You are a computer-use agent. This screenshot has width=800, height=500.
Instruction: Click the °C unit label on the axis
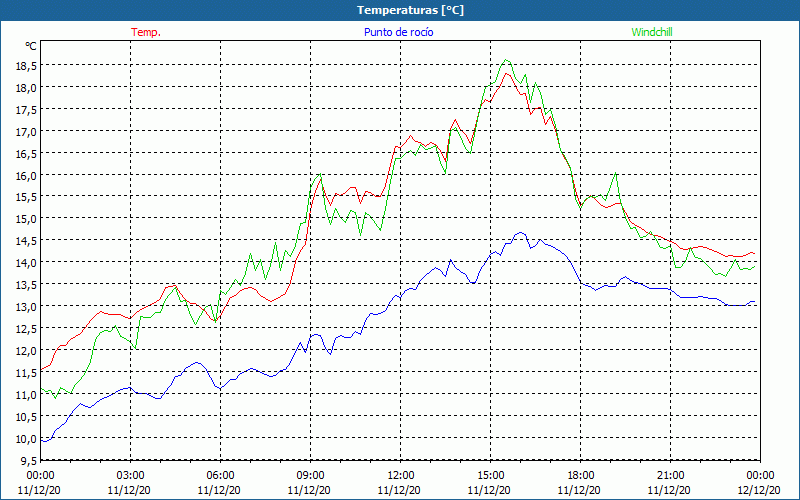[x=31, y=46]
